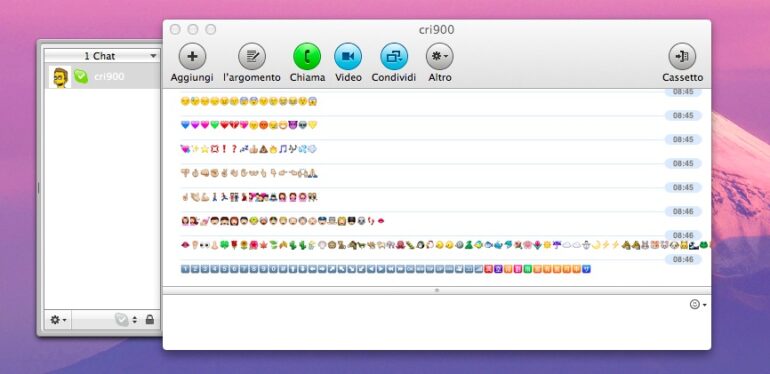Screen dimensions: 770x374
Task: Click the splitter handle above the message field
Action: tap(437, 291)
